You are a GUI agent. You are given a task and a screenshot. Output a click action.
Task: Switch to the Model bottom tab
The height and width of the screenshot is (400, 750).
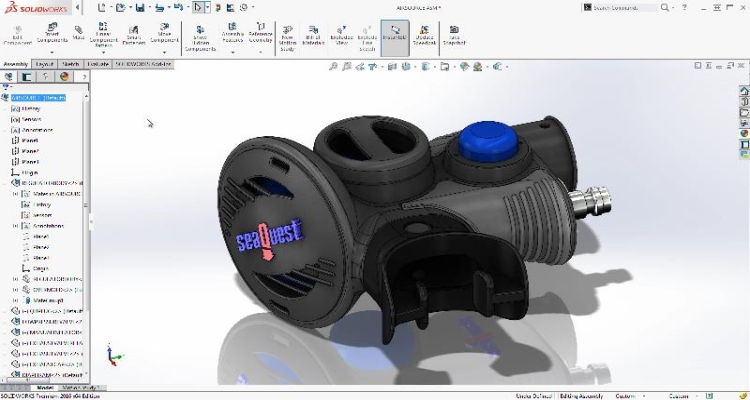(45, 388)
